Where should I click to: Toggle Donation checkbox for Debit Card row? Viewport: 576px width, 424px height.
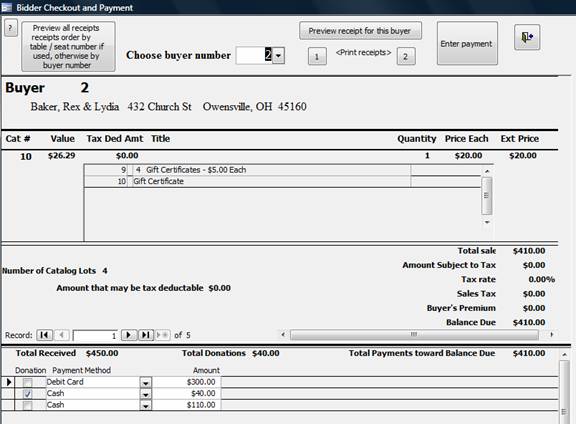[x=28, y=382]
